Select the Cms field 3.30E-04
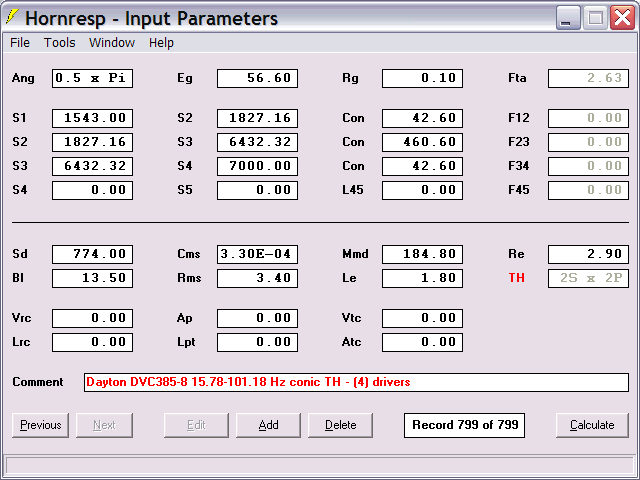The image size is (640, 480). 258,254
